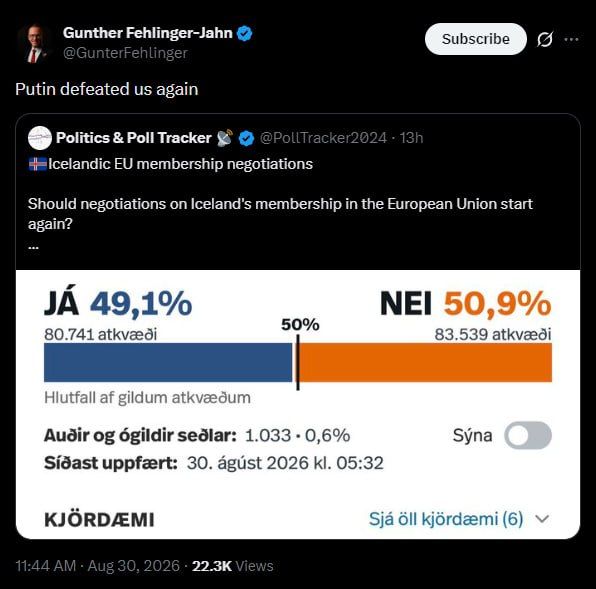Toggle the Sýna switch on
596x589 pixels.
pos(528,435)
